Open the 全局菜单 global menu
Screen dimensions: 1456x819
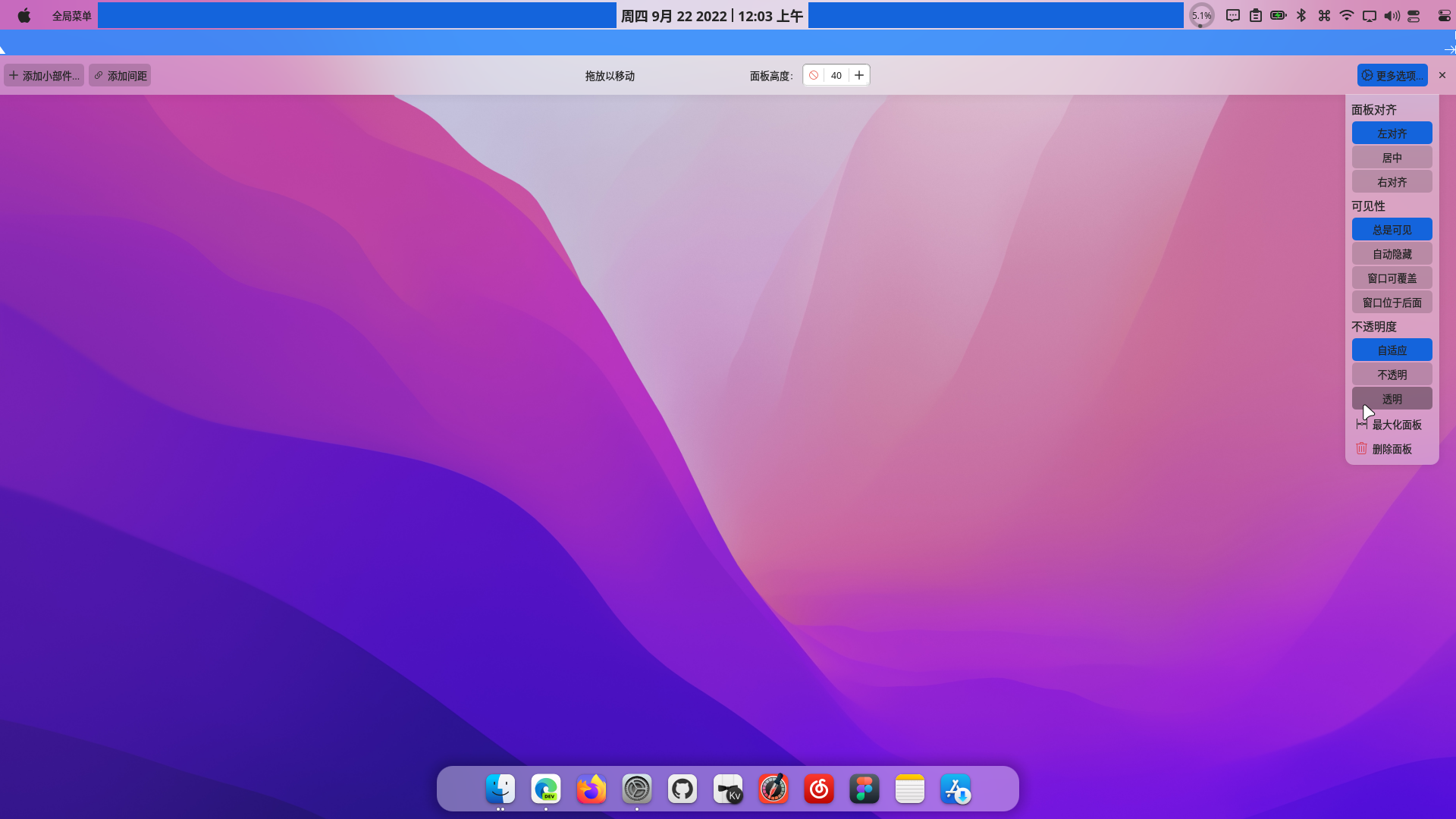pos(72,15)
